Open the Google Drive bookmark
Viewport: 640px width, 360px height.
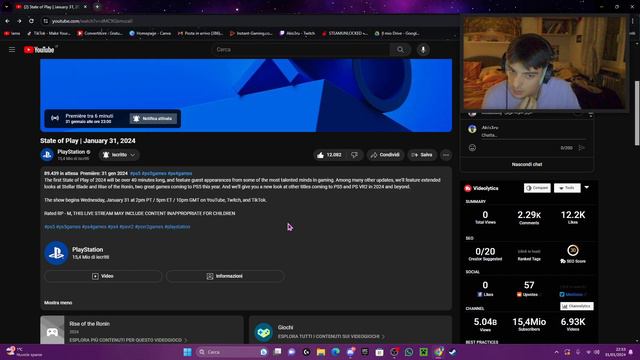click(397, 33)
